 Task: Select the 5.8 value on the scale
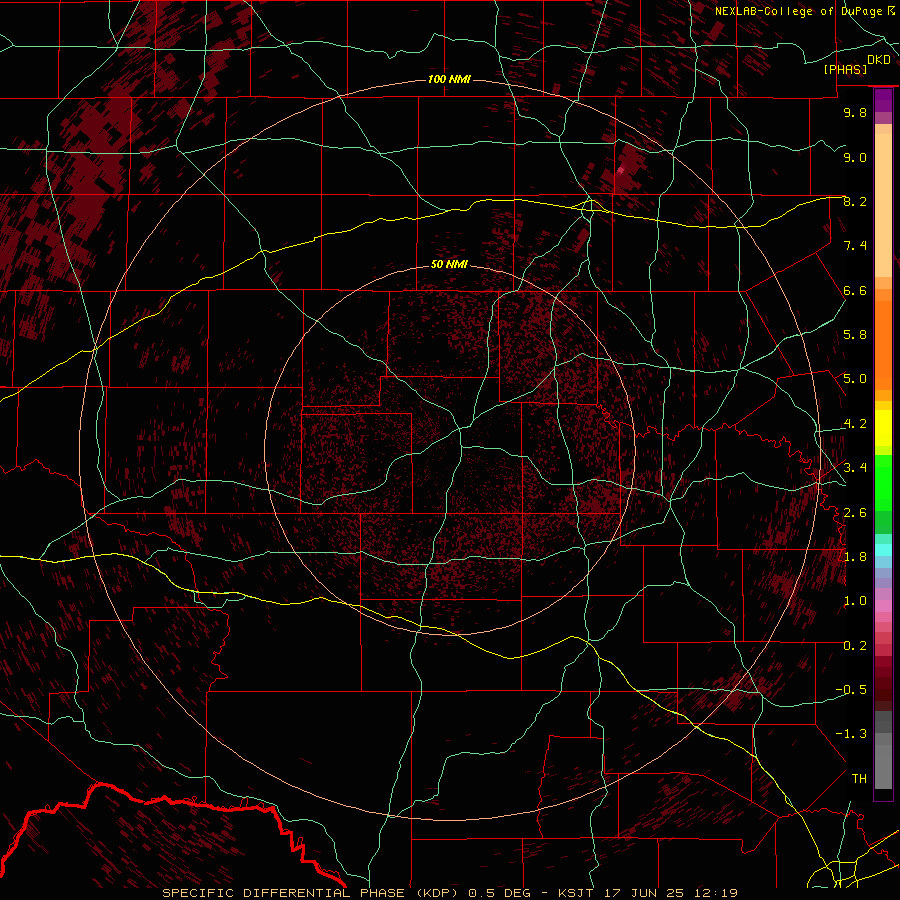(855, 335)
